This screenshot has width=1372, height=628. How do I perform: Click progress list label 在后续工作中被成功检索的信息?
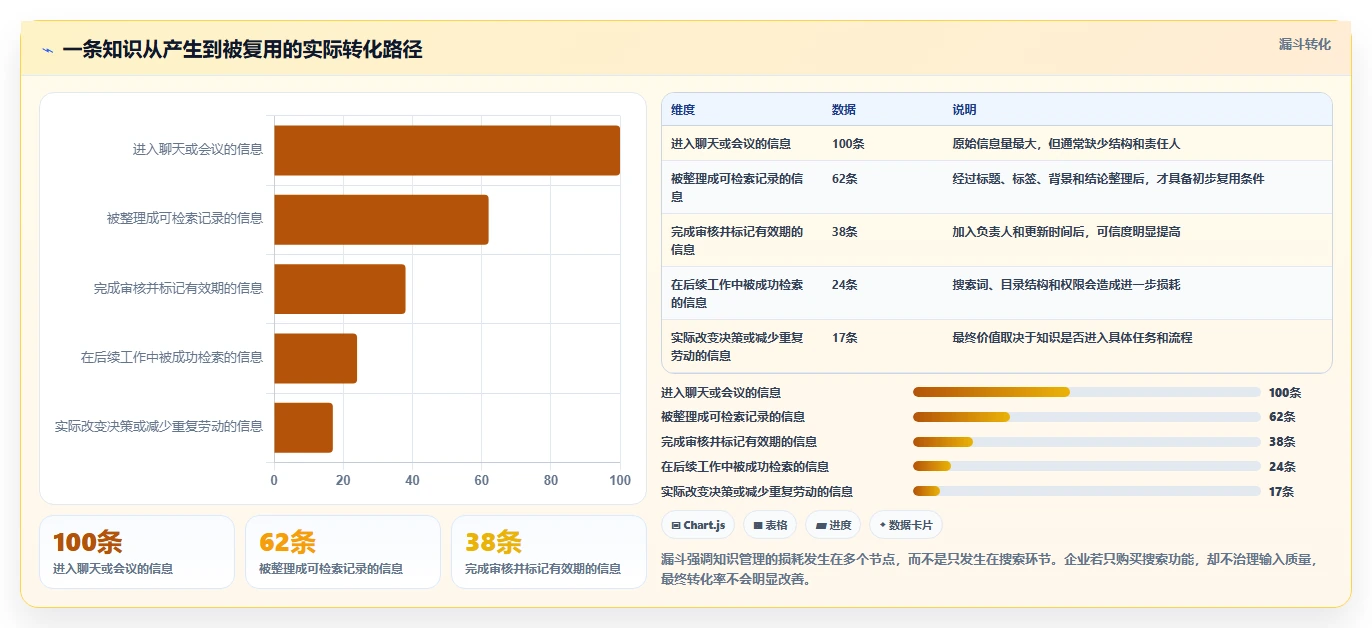(x=745, y=467)
